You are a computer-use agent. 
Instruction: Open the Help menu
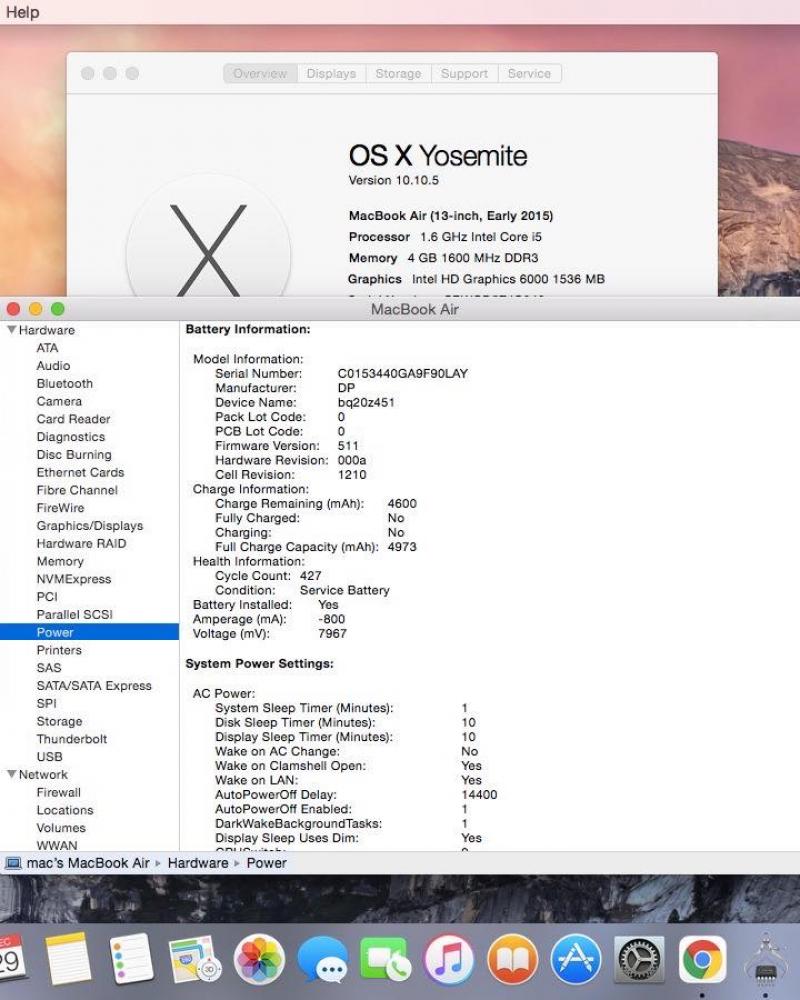(x=22, y=12)
